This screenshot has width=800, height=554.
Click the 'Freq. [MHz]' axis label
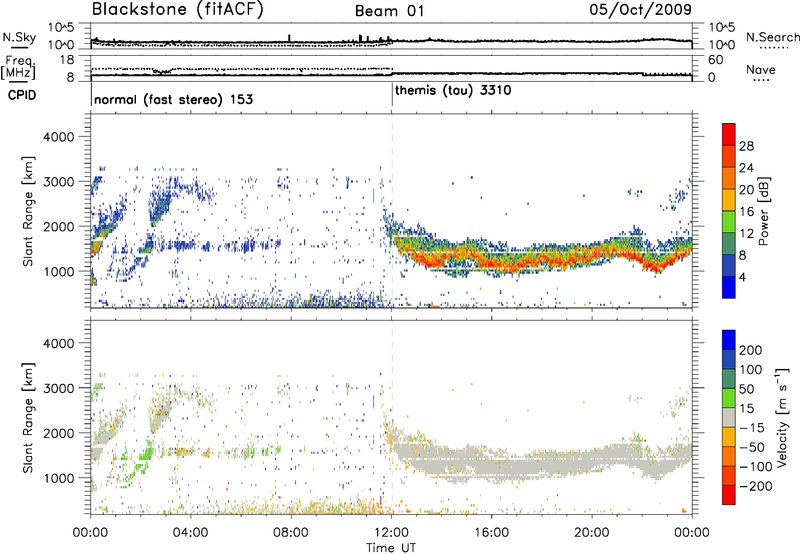19,68
